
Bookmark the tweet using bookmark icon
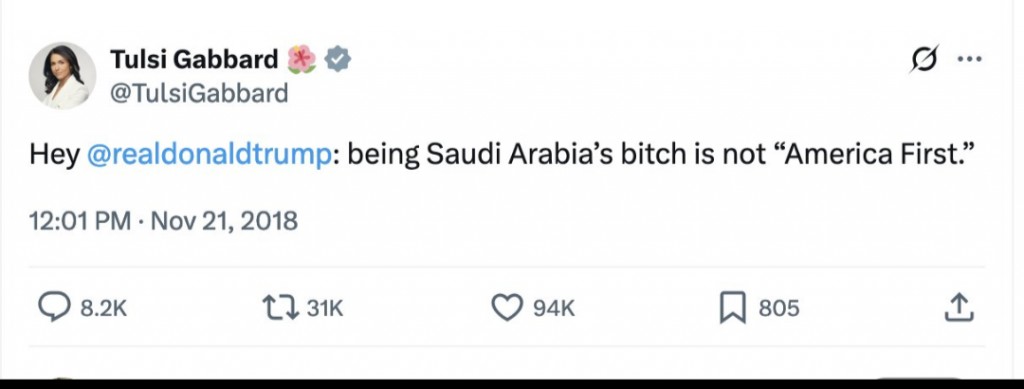tap(733, 307)
